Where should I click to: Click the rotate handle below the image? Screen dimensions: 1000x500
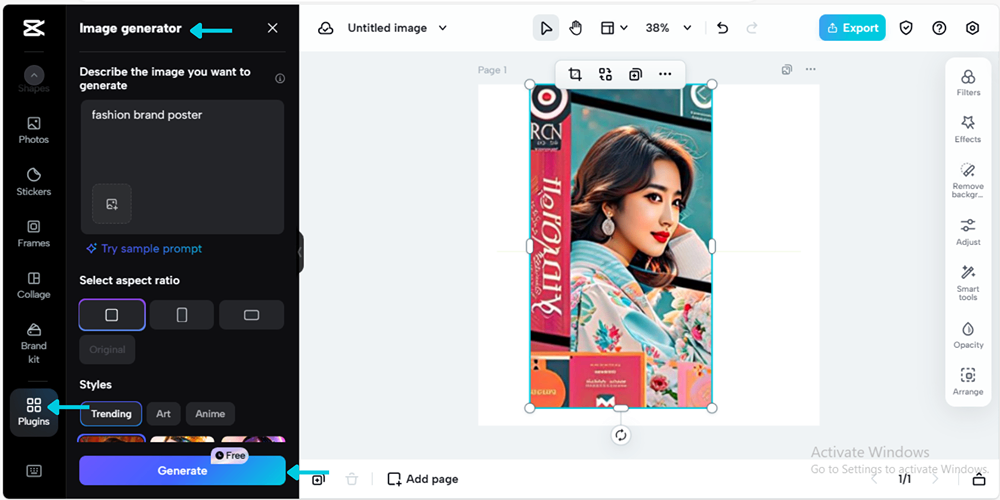[x=621, y=436]
